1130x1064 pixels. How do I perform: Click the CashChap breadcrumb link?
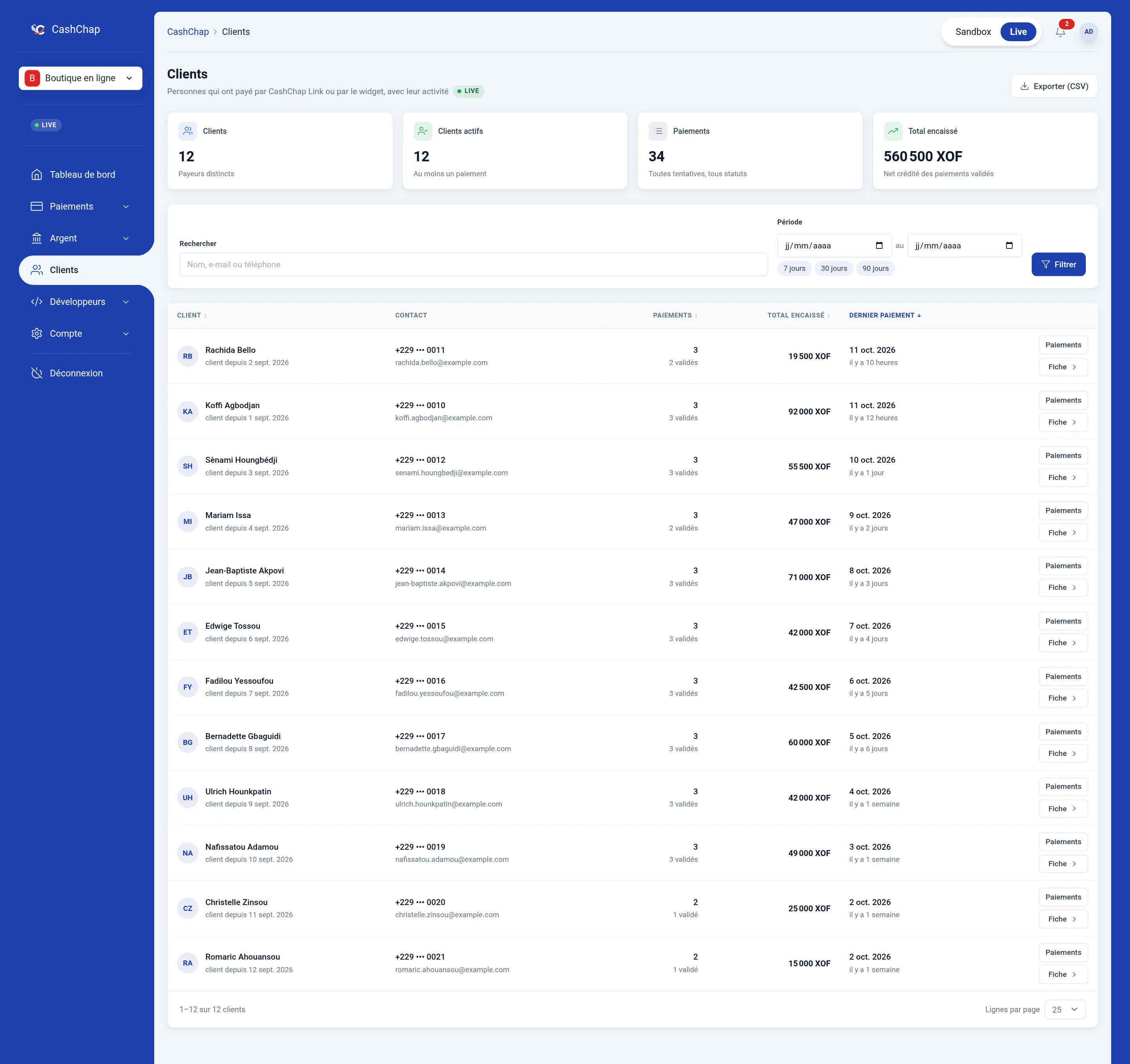click(x=188, y=32)
